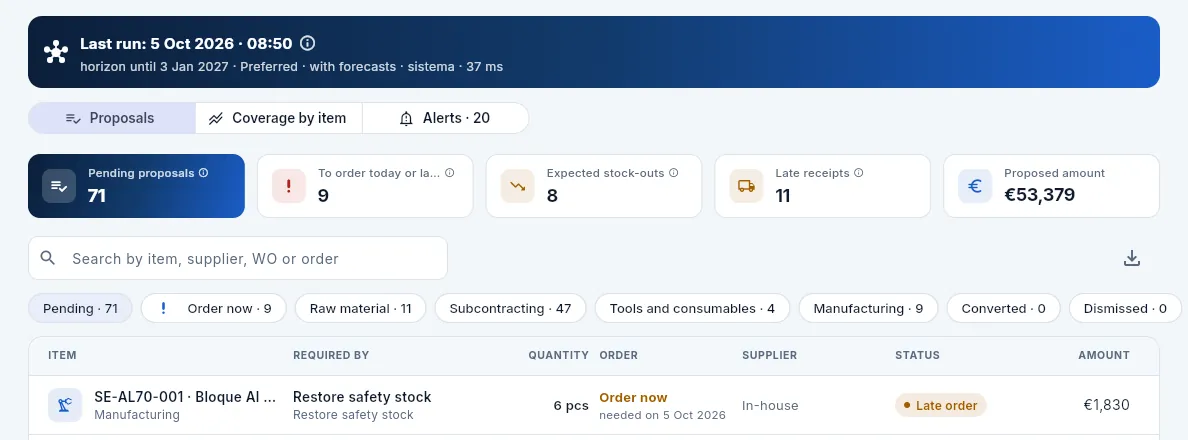The height and width of the screenshot is (440, 1188).
Task: Click the truck icon on Late receipts
Action: (746, 186)
